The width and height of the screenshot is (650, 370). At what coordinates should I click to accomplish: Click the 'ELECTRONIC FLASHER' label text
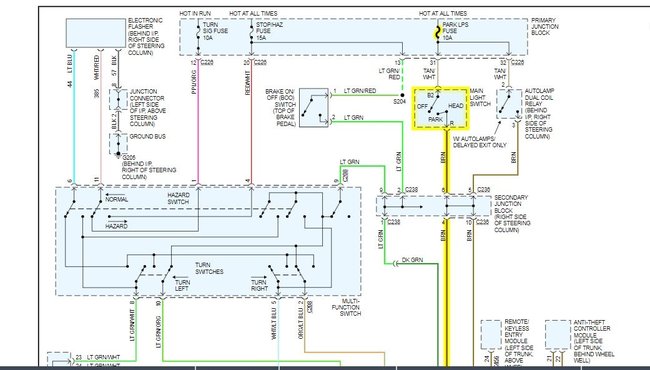[x=146, y=24]
